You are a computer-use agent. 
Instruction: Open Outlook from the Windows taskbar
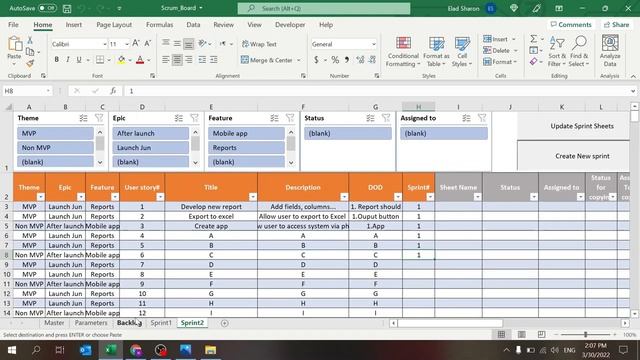[x=86, y=350]
